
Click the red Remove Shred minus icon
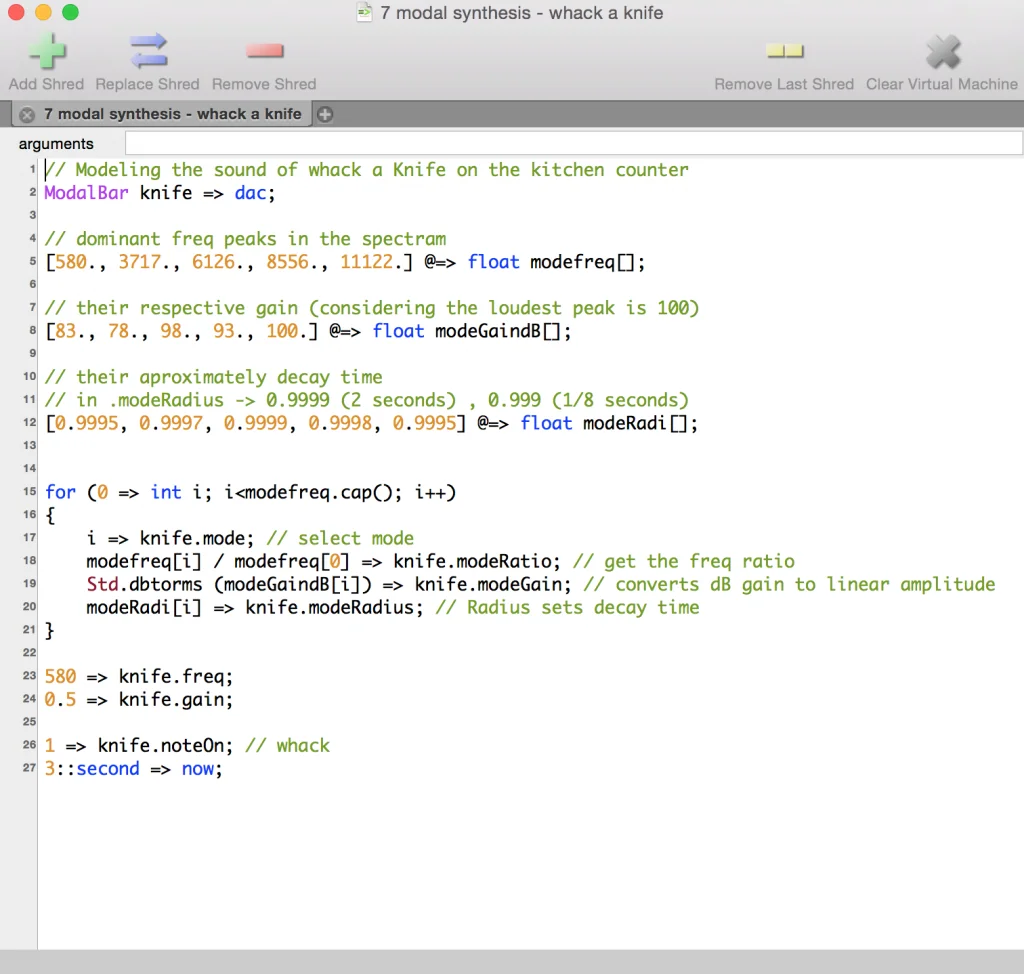264,51
